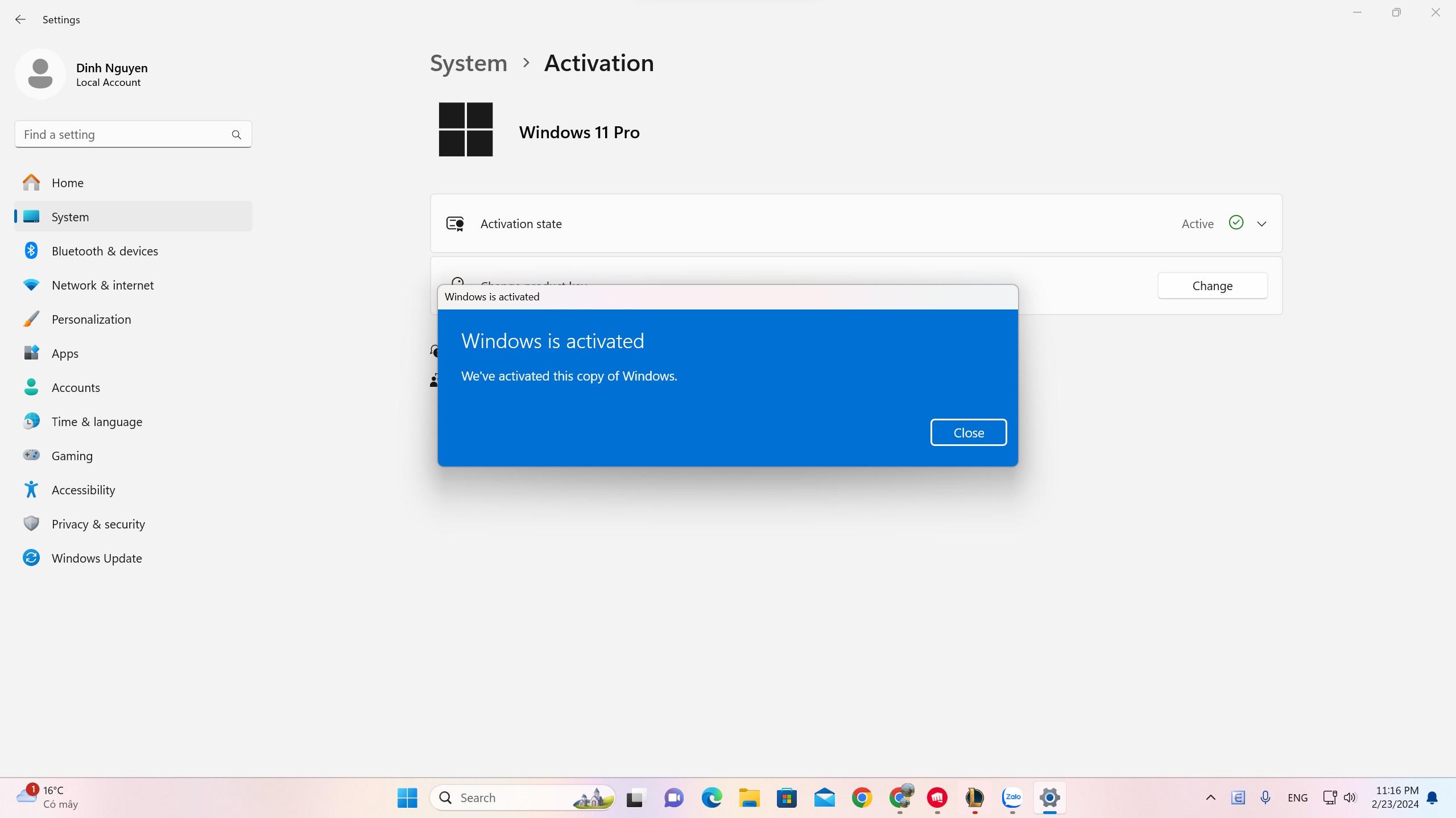
Task: Click the microphone icon in system tray
Action: pos(1265,798)
